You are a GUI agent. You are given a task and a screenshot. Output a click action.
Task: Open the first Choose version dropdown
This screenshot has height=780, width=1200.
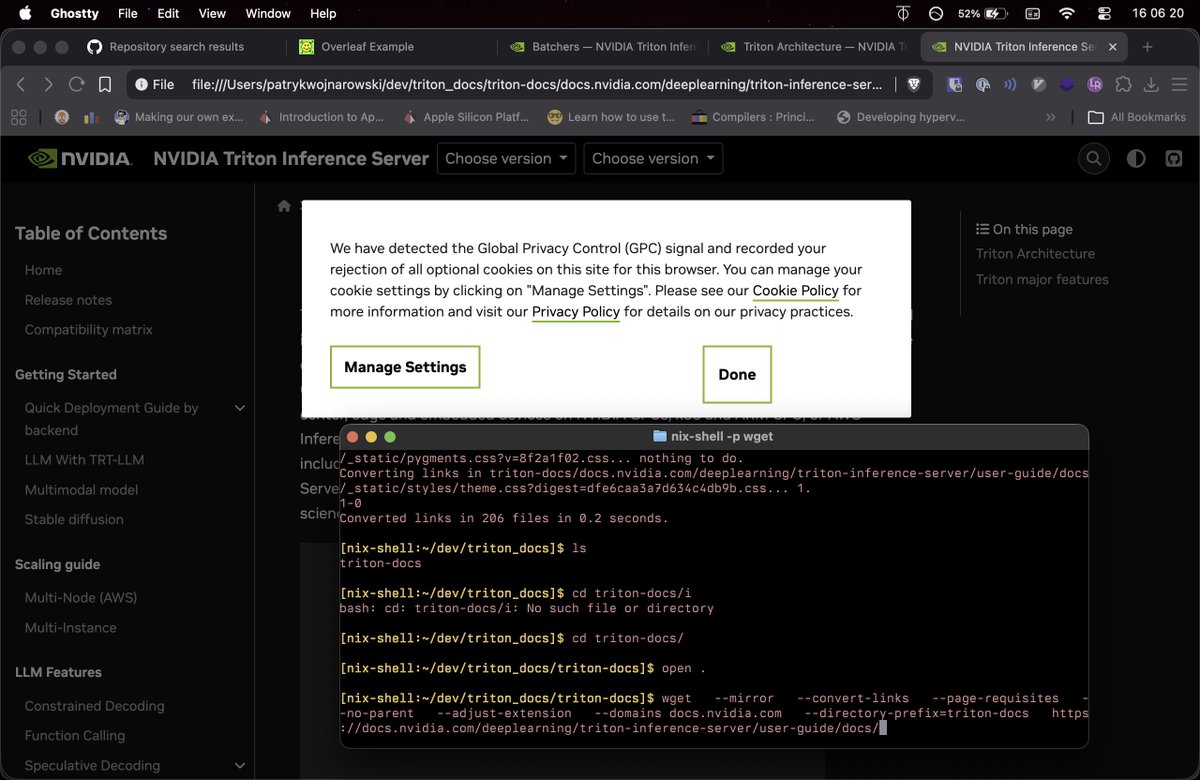506,158
